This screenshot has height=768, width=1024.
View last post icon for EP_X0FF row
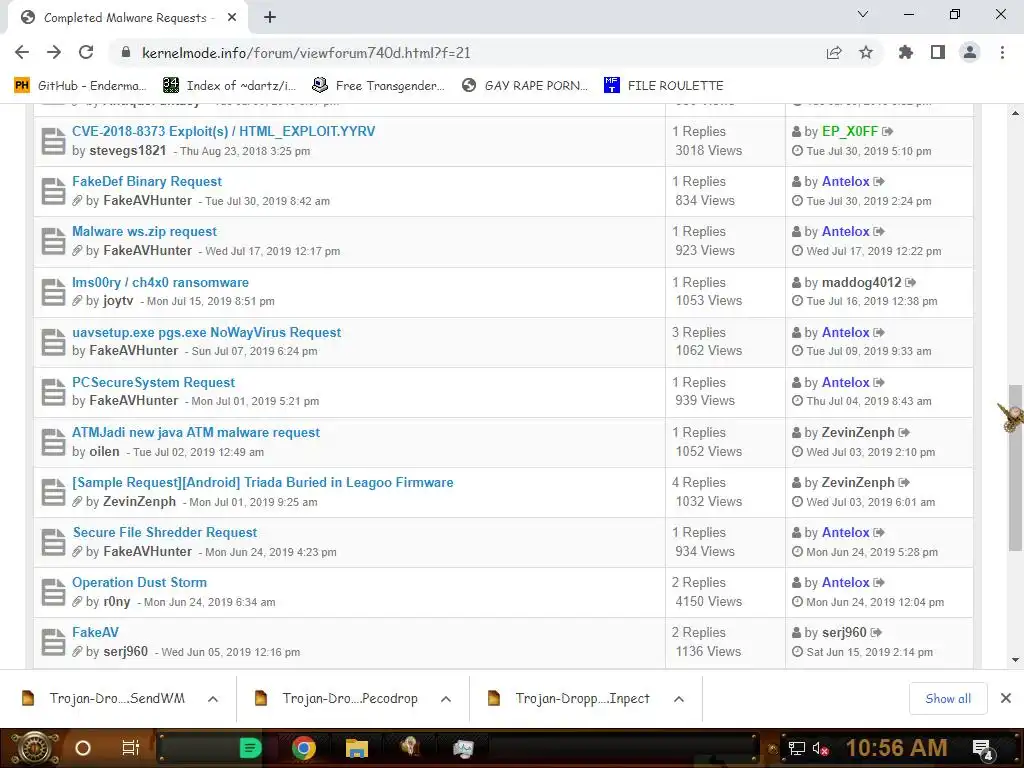[888, 131]
